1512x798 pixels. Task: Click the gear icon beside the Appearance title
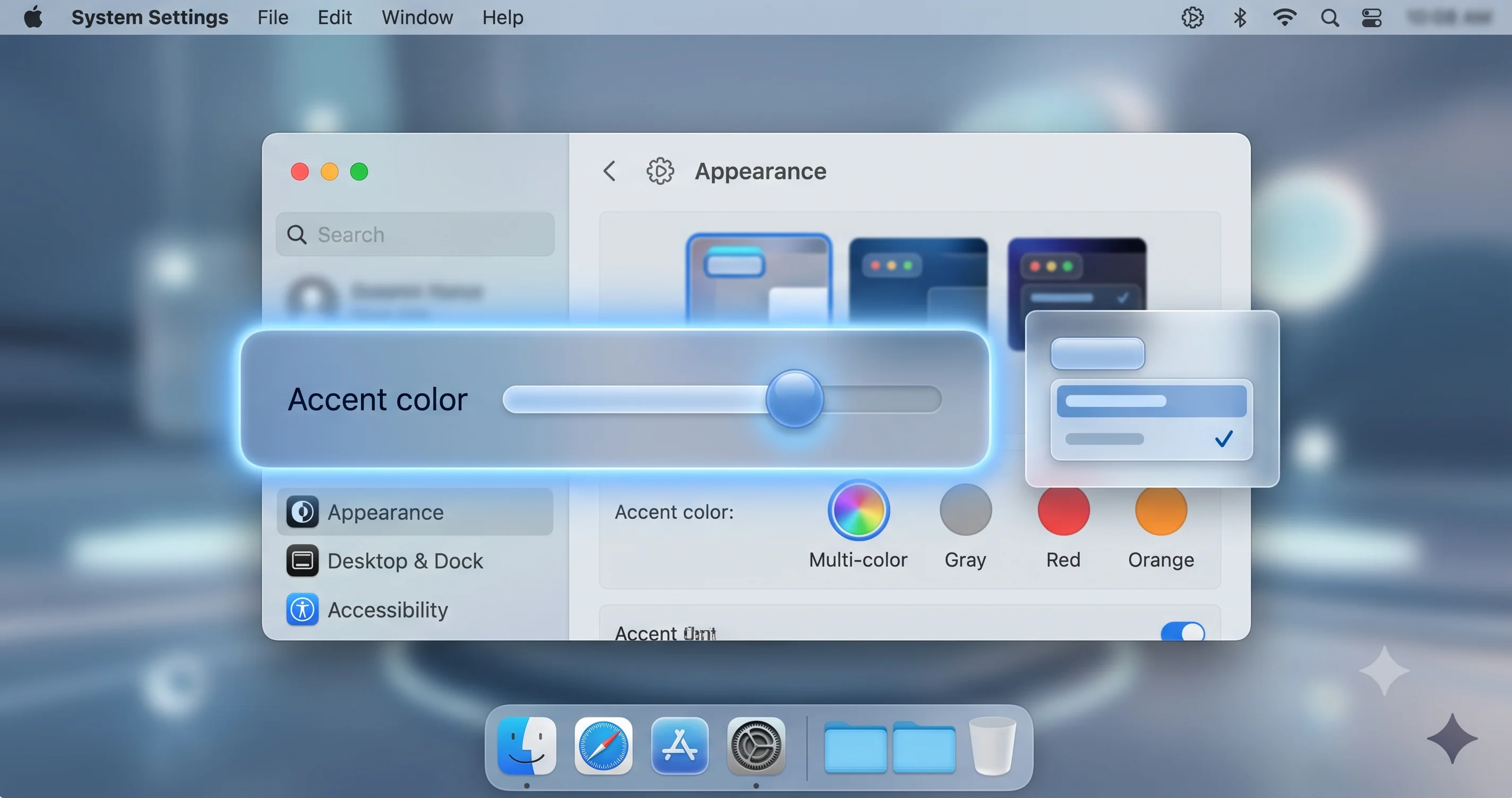(660, 171)
